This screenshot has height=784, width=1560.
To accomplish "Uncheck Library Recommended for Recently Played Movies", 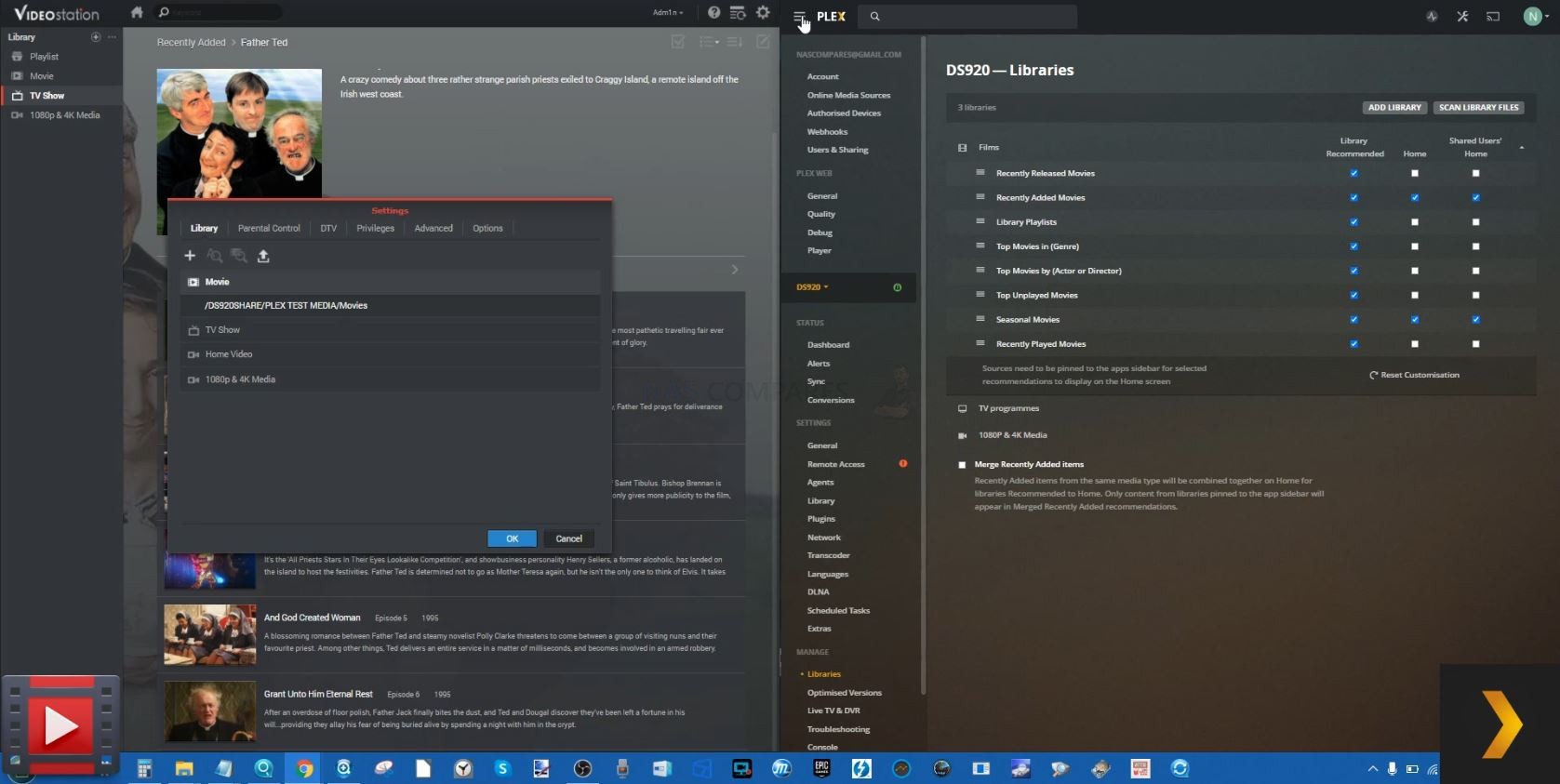I will tap(1353, 343).
